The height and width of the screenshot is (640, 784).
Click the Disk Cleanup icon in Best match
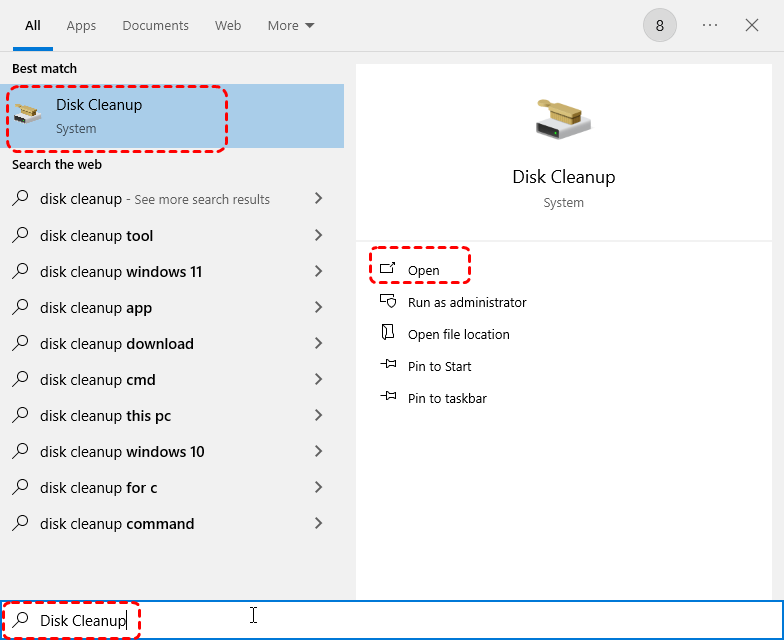[x=28, y=116]
